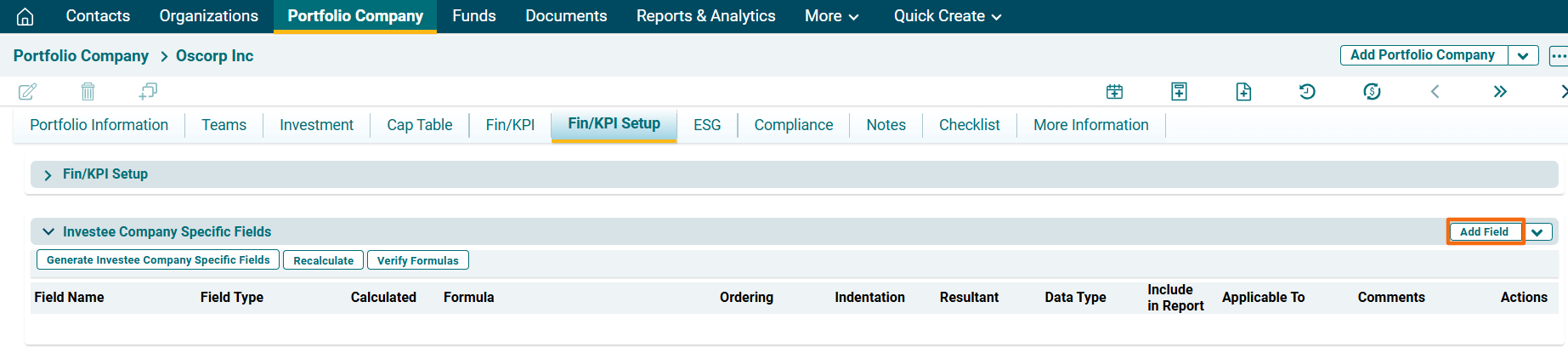Open the Quick Create menu
Viewport: 1568px width, 353px height.
pos(947,16)
